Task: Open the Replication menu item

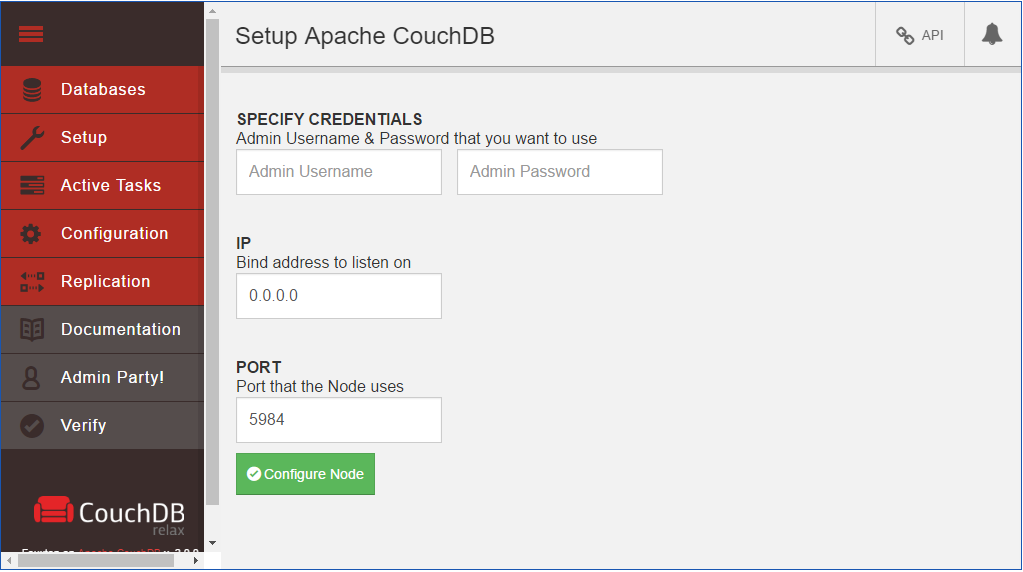Action: click(x=105, y=282)
